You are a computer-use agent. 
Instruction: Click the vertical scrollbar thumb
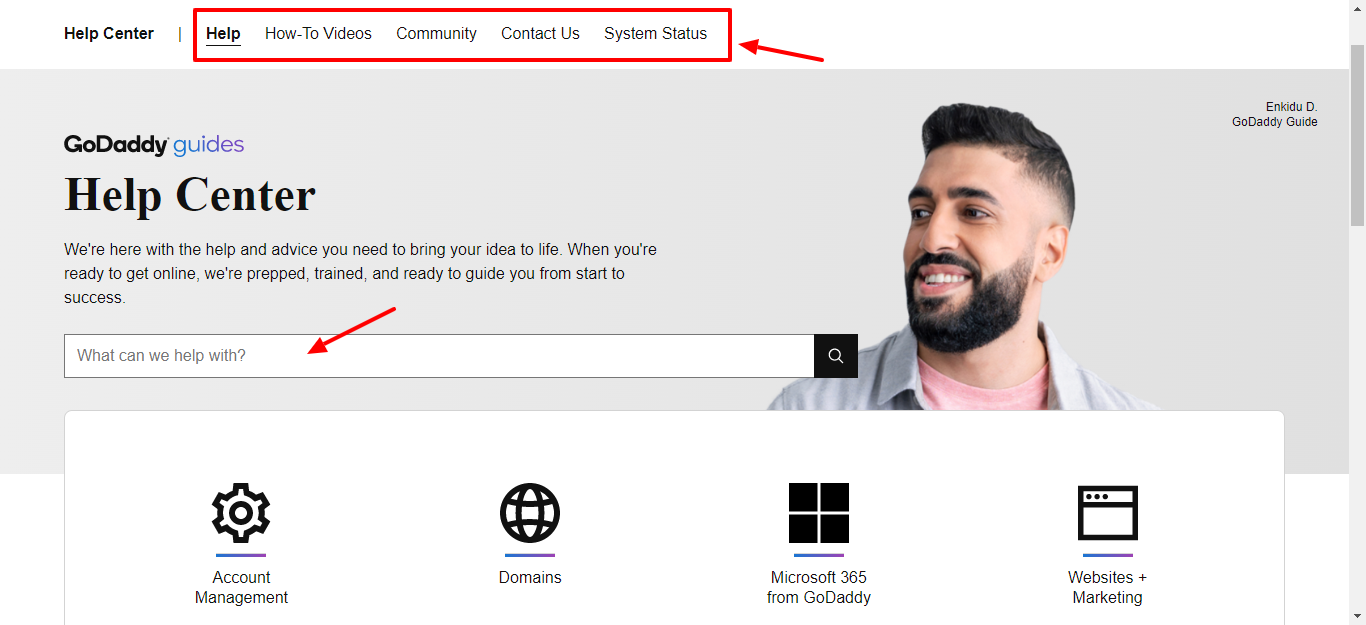click(x=1357, y=135)
